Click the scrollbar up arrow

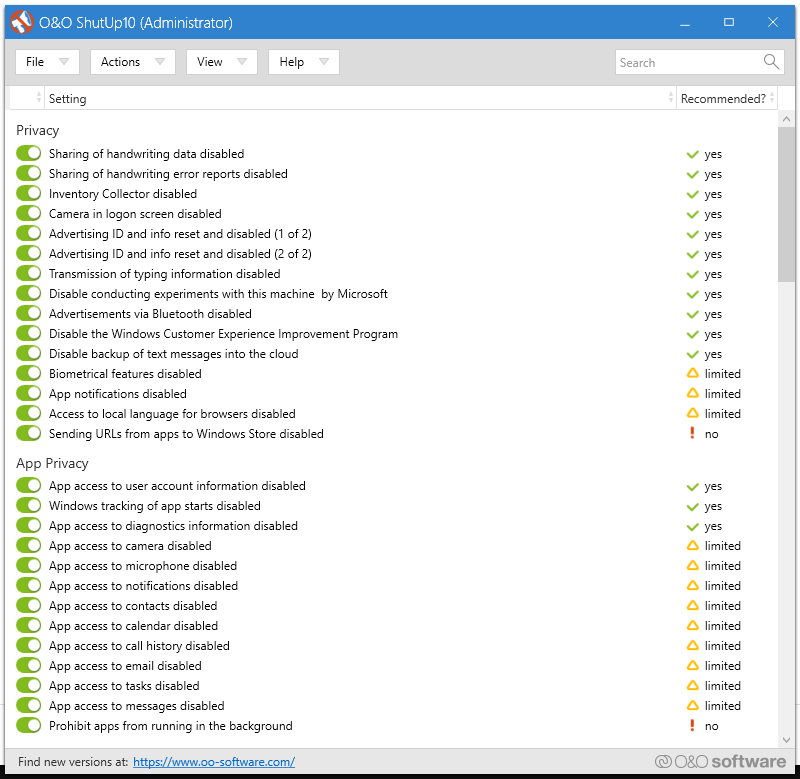(x=786, y=119)
